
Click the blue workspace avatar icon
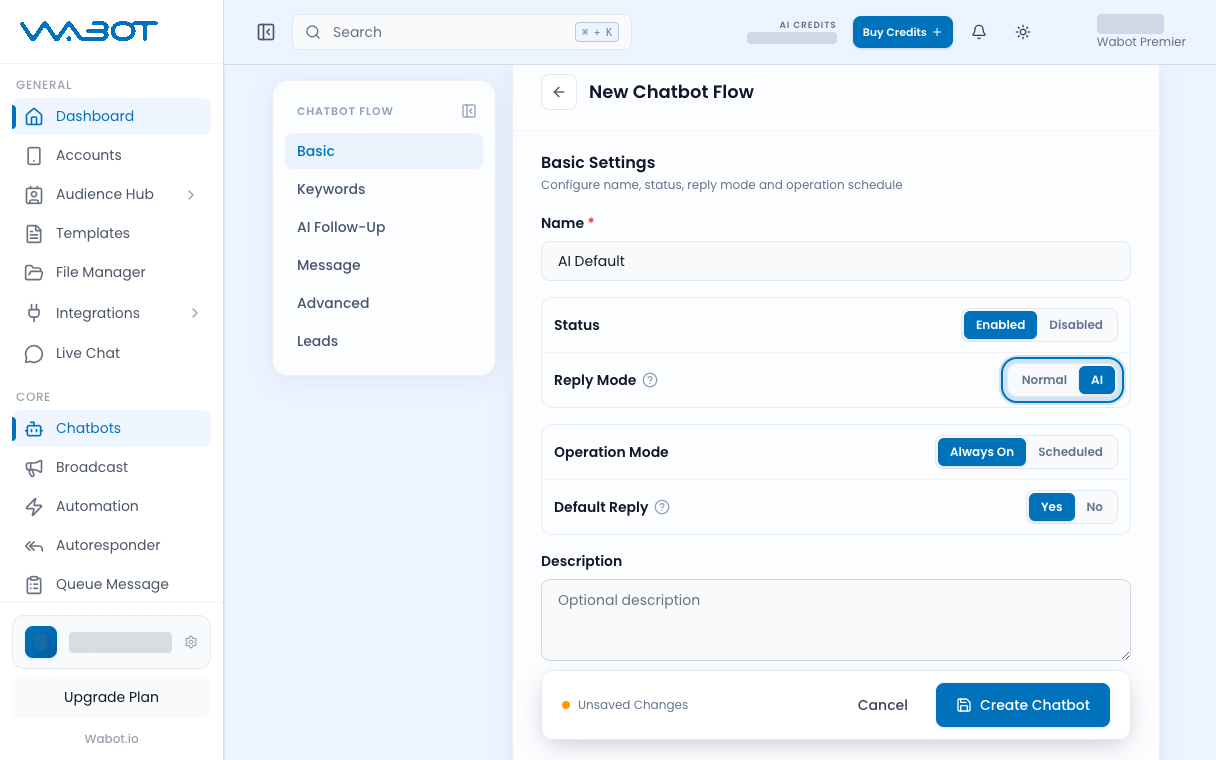point(41,642)
